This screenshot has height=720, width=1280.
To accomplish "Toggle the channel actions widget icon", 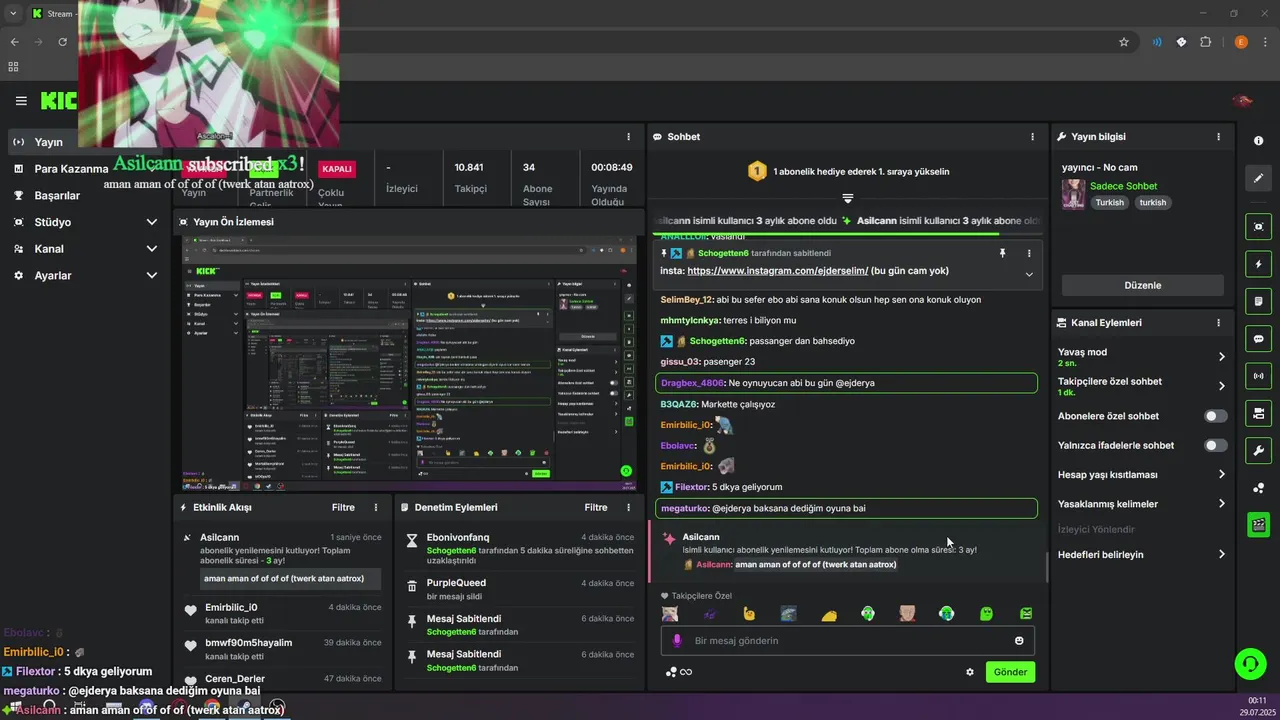I will 1259,413.
